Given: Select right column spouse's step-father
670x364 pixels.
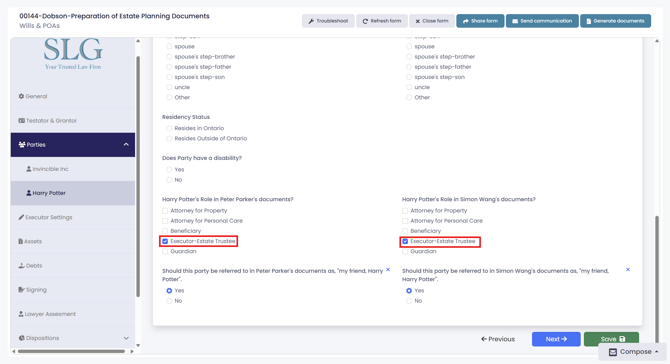Looking at the screenshot, I should point(409,67).
